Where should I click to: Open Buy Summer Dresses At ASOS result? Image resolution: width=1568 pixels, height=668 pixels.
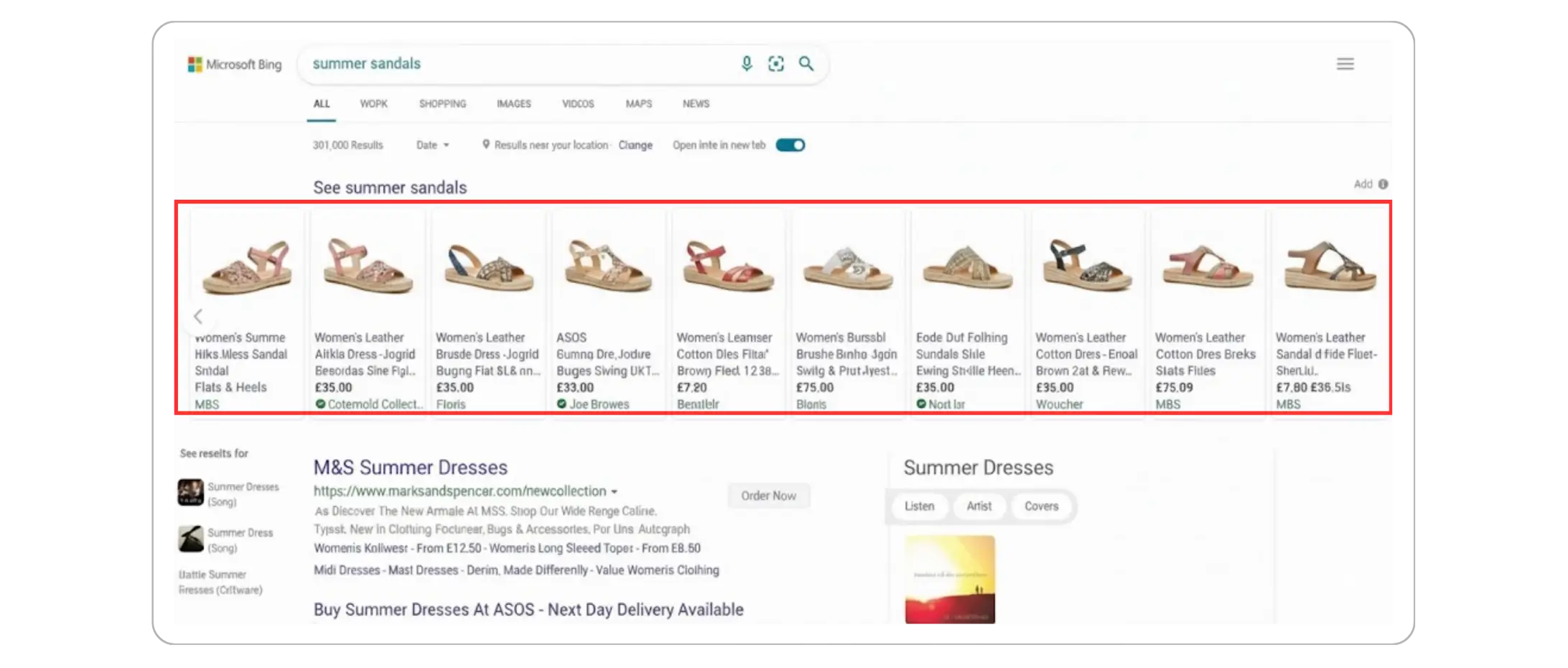point(528,610)
